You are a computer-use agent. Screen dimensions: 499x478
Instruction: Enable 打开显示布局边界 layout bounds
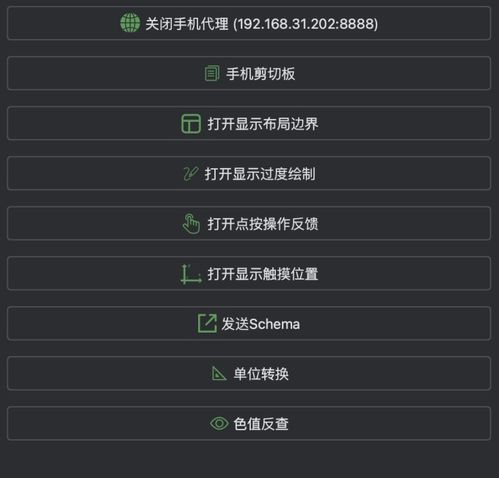(x=249, y=123)
